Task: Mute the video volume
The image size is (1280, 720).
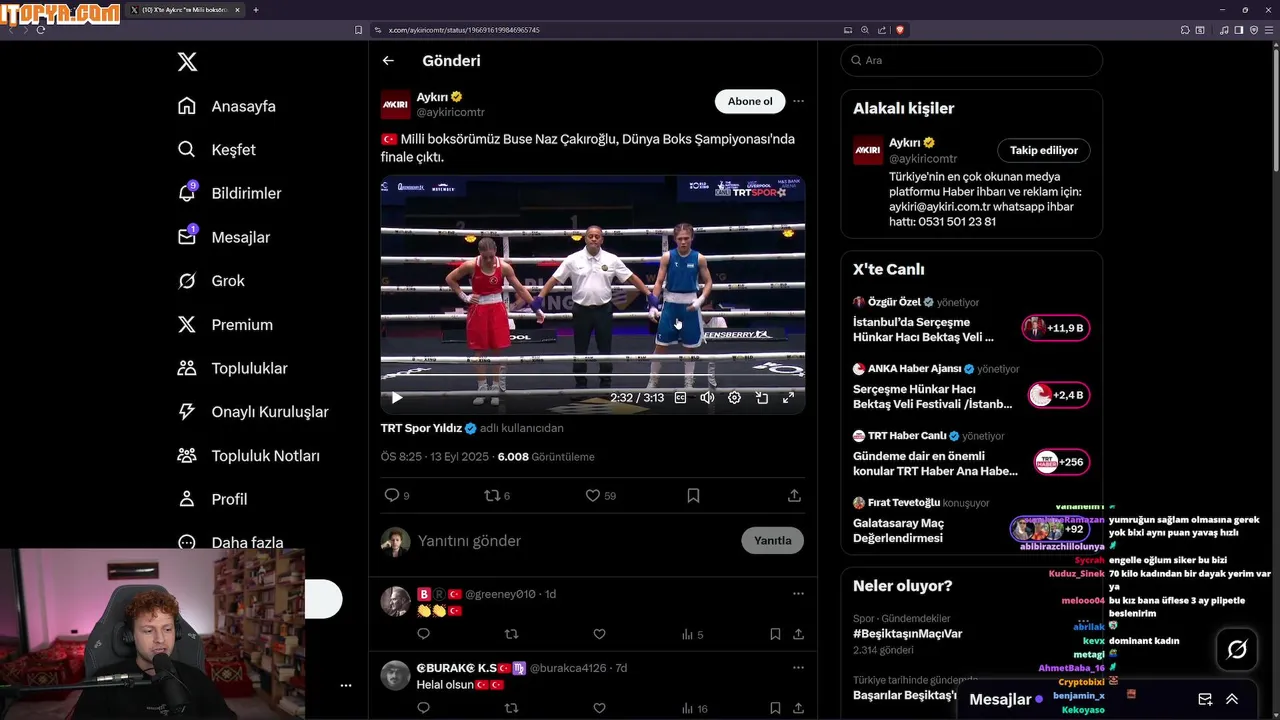Action: tap(707, 398)
